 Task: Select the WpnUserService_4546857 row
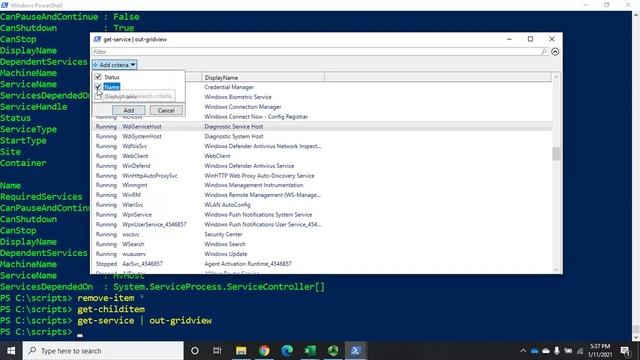322,224
